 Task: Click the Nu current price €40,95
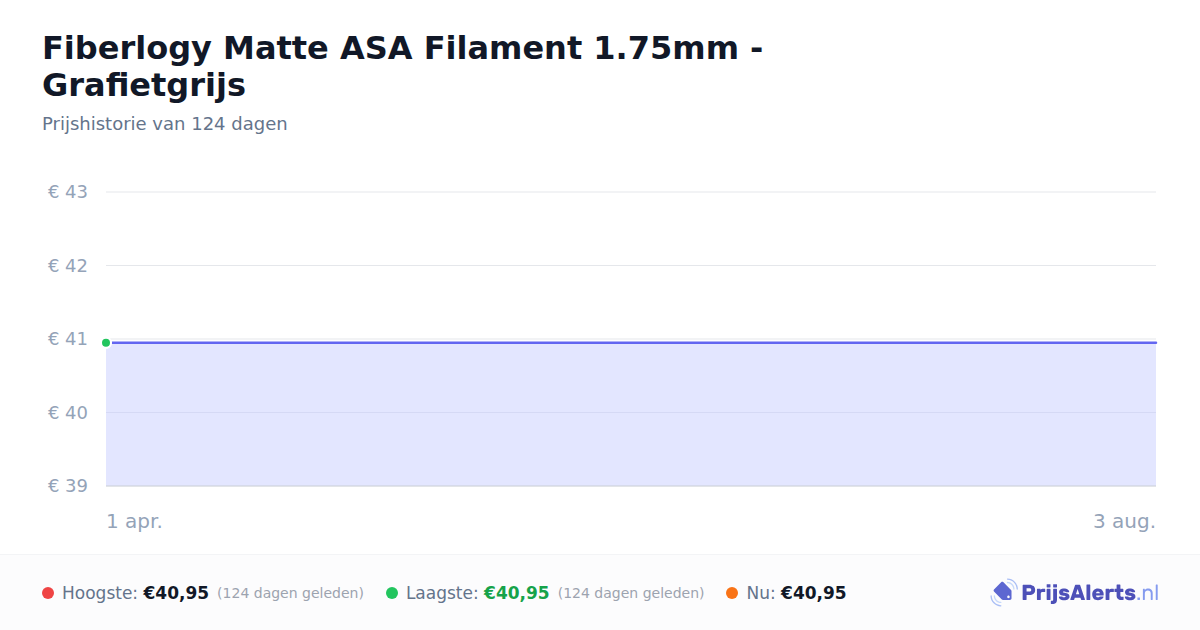(x=813, y=593)
